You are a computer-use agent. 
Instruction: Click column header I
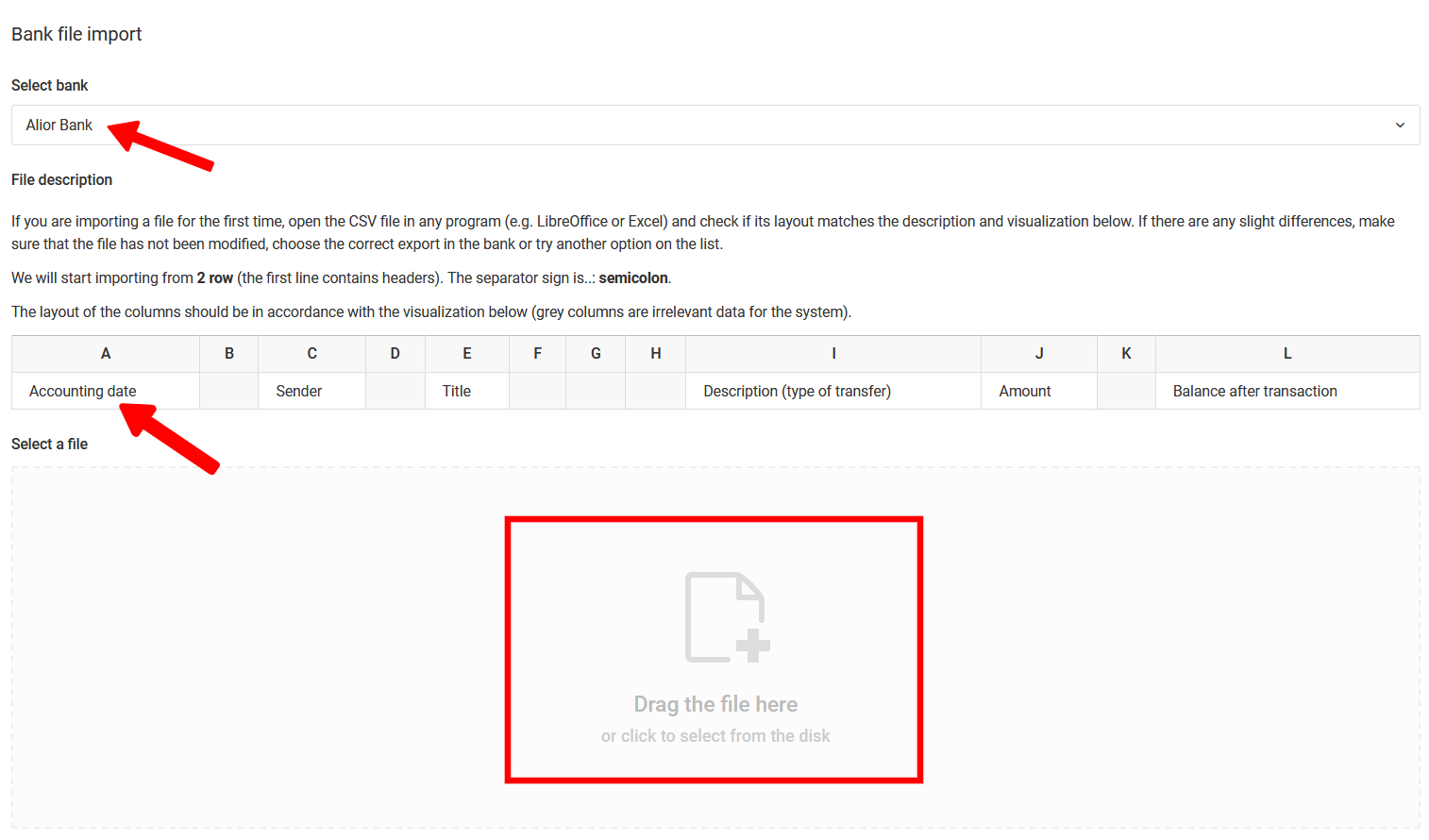(x=833, y=354)
